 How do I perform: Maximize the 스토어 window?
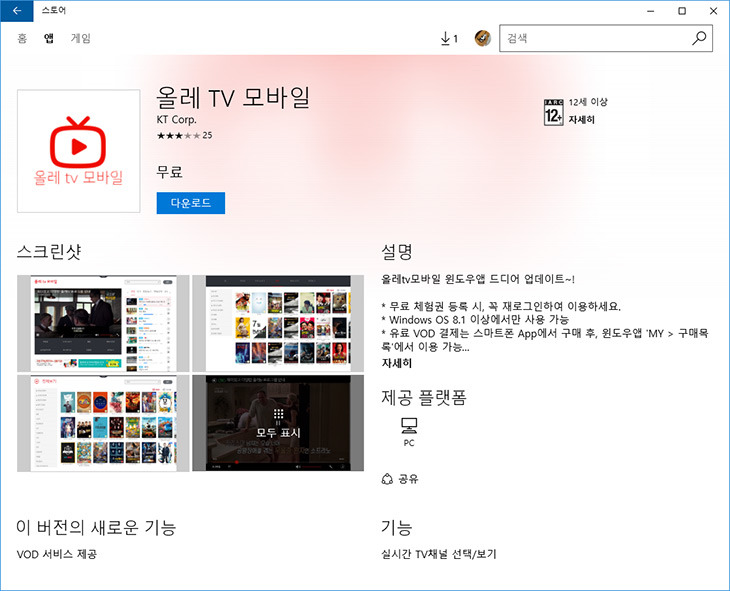coord(682,11)
